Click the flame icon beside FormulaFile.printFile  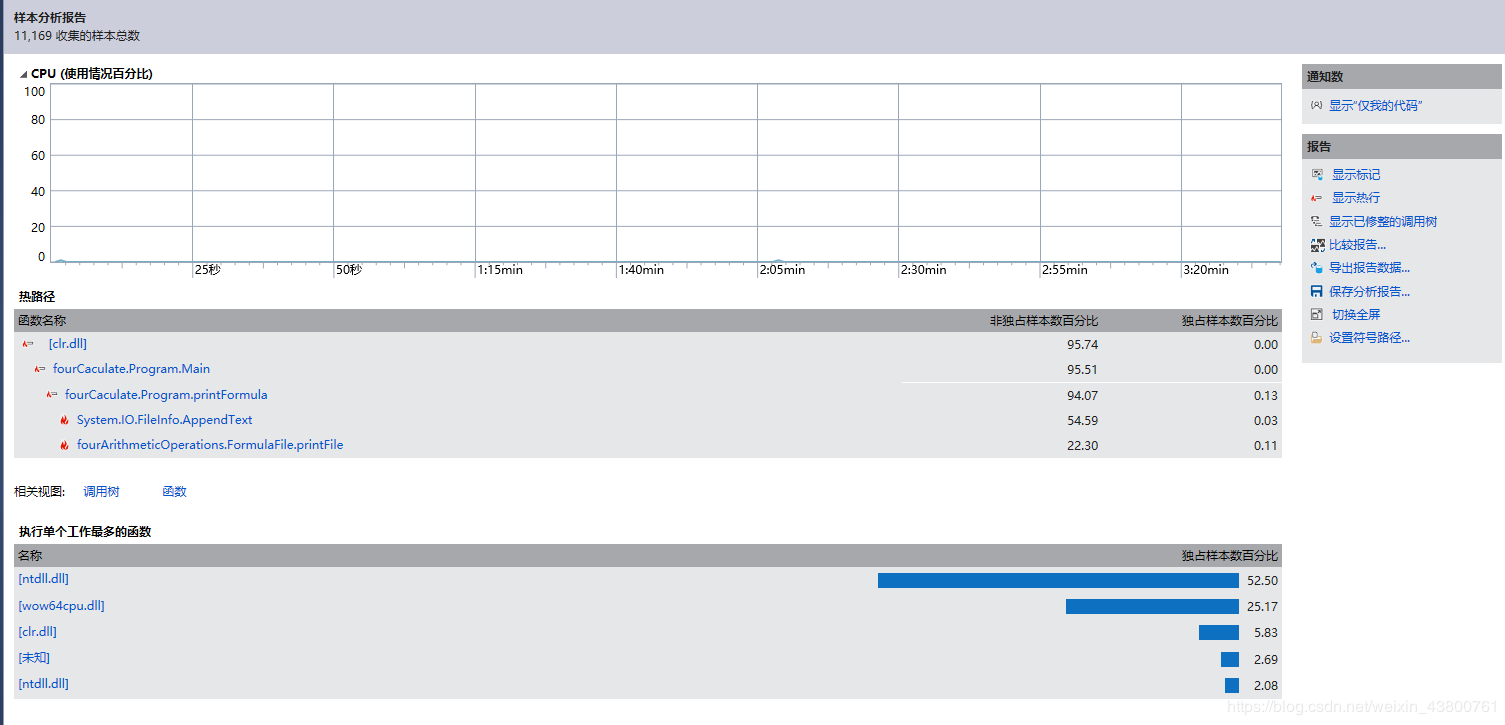64,445
